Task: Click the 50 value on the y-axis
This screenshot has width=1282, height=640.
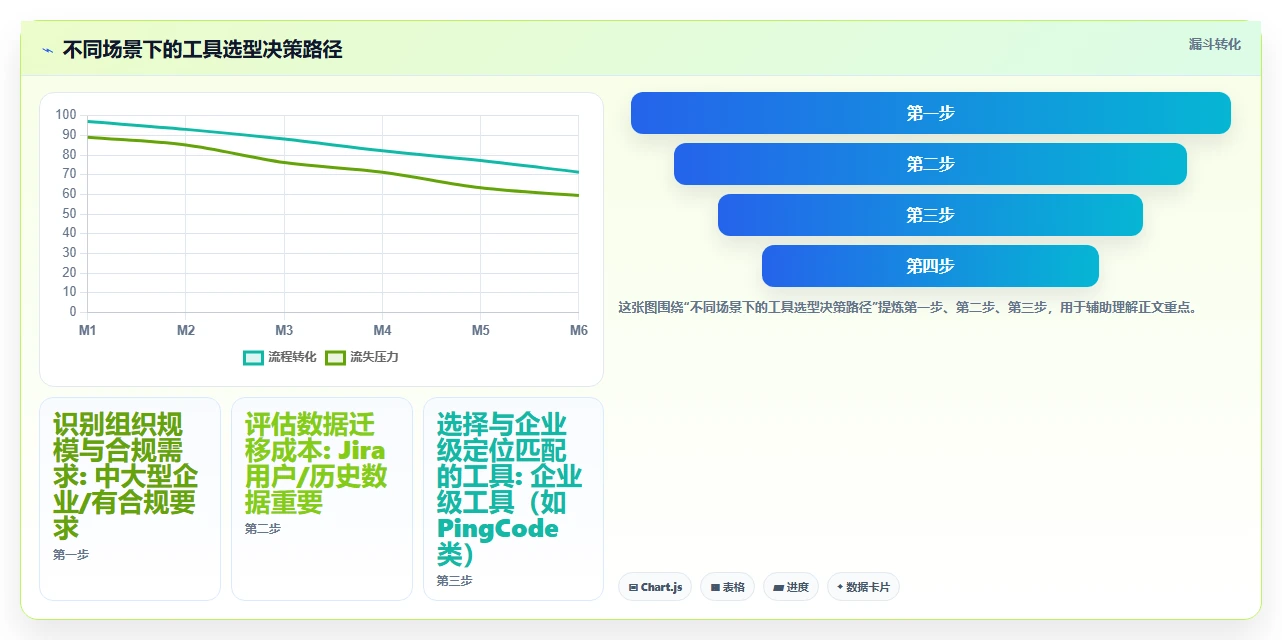Action: pyautogui.click(x=69, y=214)
